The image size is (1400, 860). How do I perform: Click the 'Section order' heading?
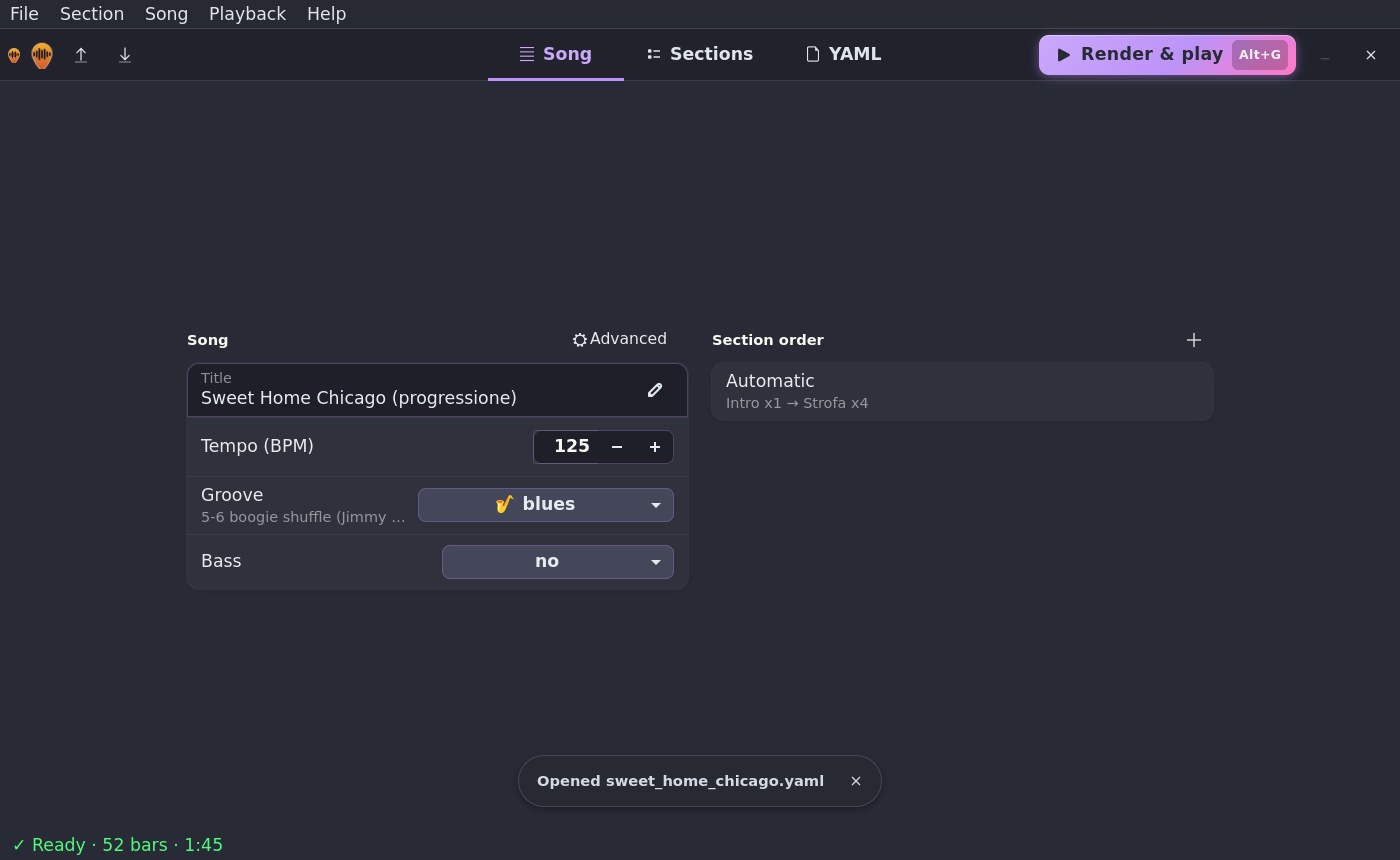pos(768,340)
